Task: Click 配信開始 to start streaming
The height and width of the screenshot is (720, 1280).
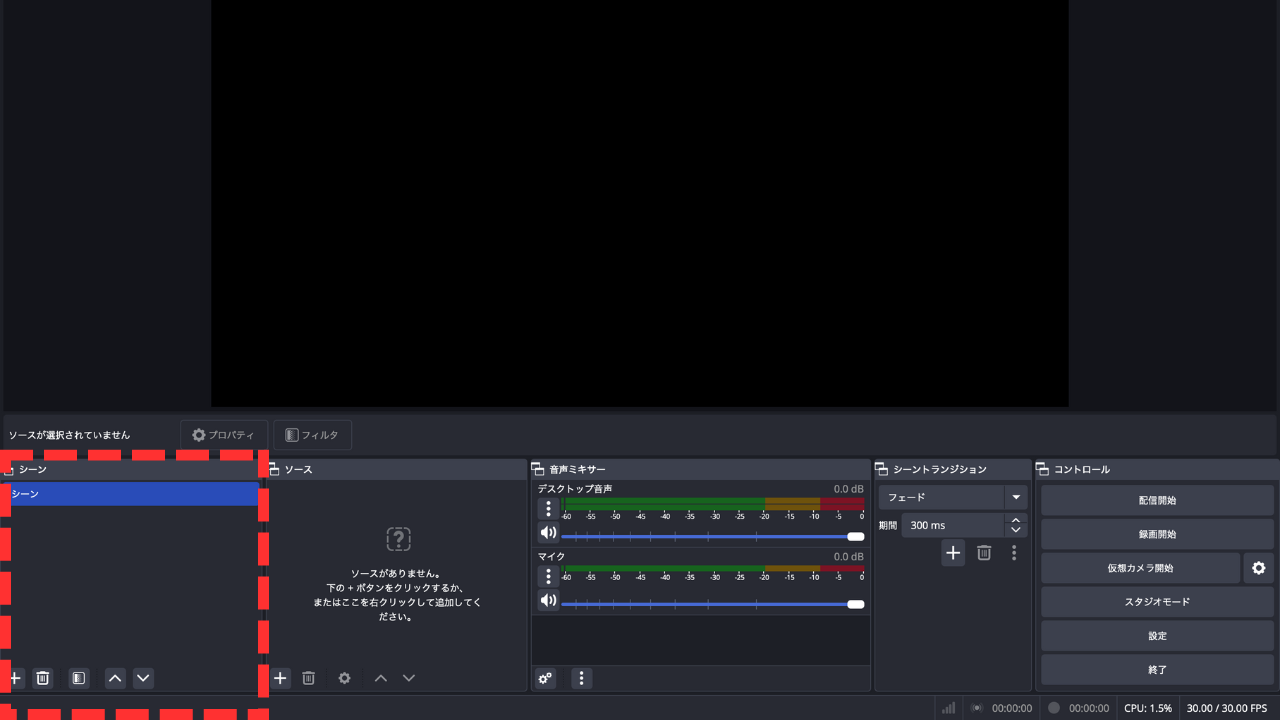Action: pos(1157,500)
